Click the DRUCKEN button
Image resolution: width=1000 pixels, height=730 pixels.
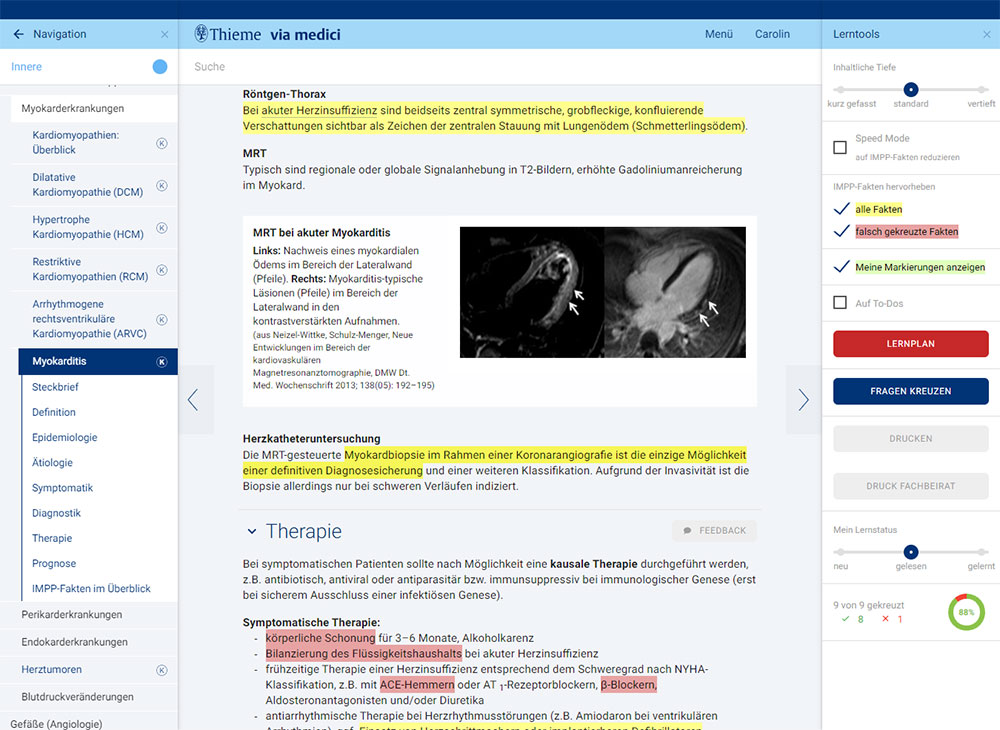pyautogui.click(x=911, y=439)
